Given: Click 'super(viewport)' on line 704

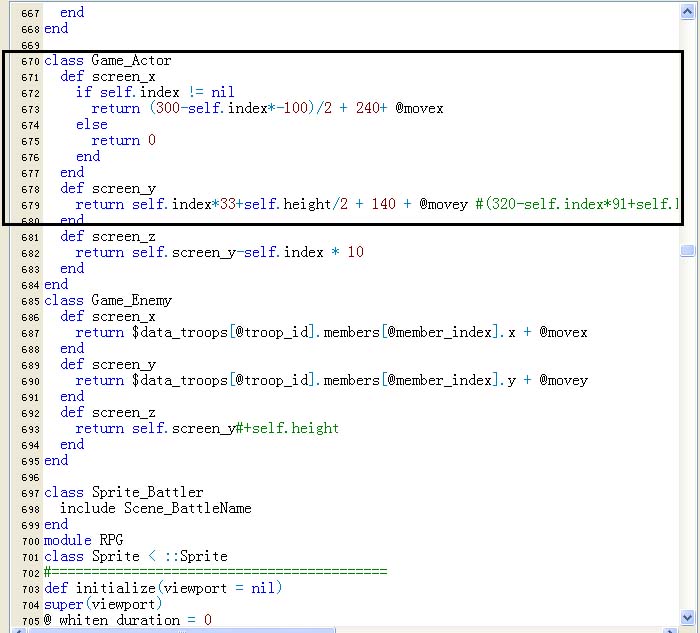Looking at the screenshot, I should pos(103,604).
